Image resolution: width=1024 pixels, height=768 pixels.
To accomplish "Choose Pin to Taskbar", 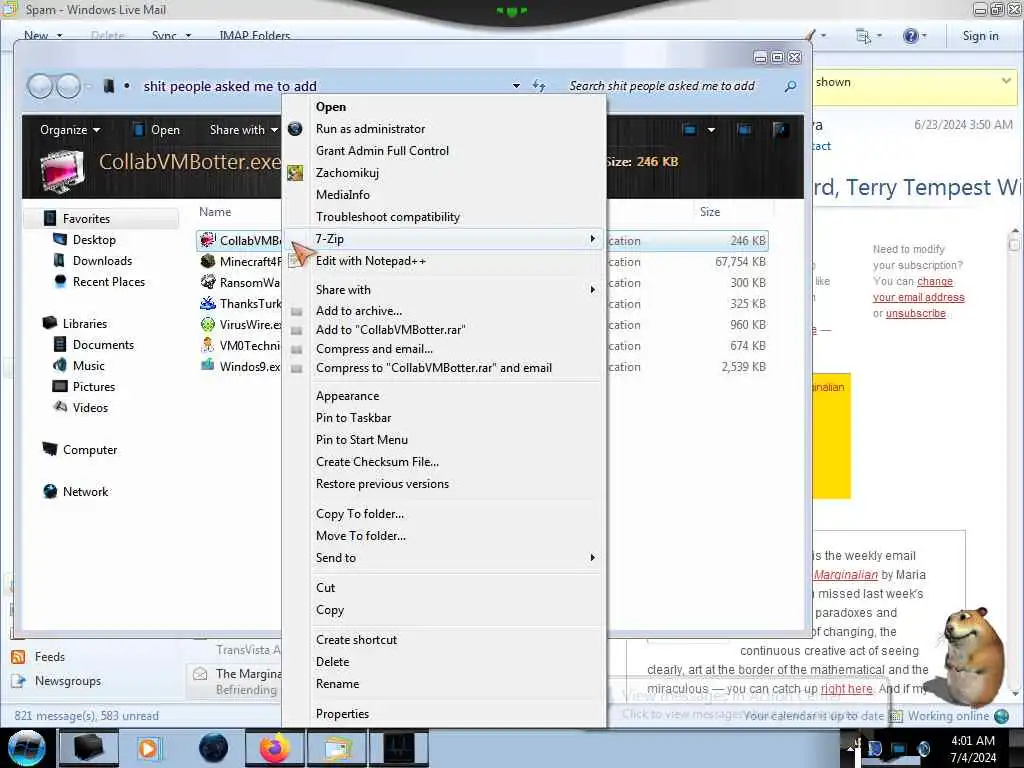I will (354, 418).
